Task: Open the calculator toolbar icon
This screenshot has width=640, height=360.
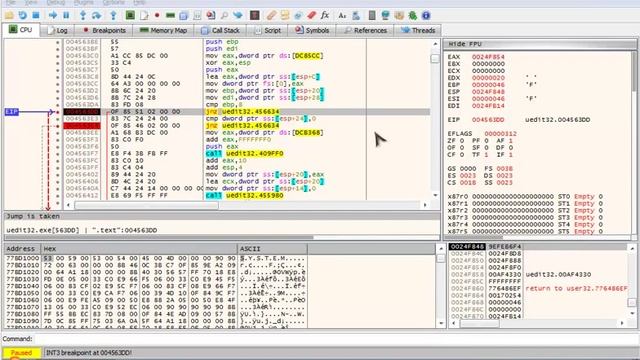Action: click(372, 16)
